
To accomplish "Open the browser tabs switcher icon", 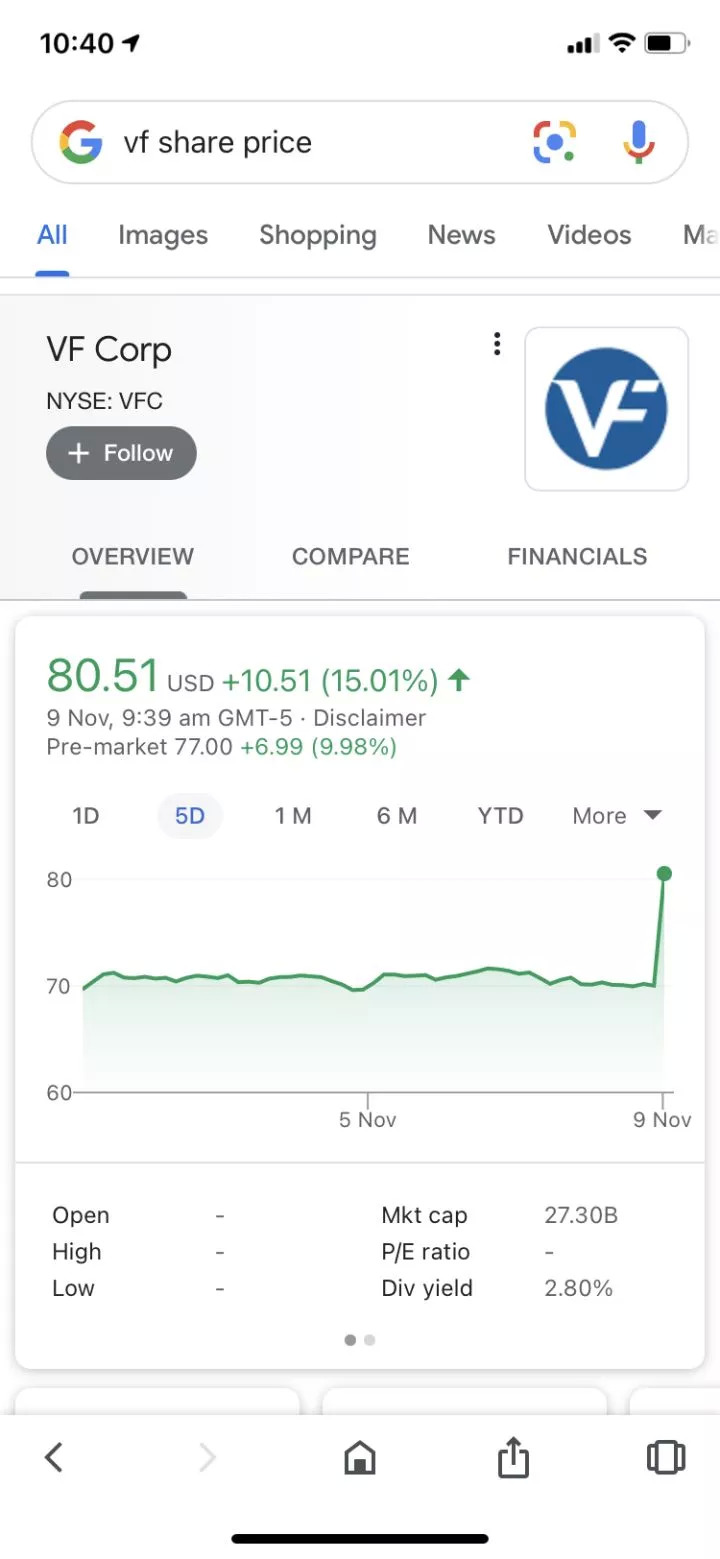I will tap(666, 1457).
